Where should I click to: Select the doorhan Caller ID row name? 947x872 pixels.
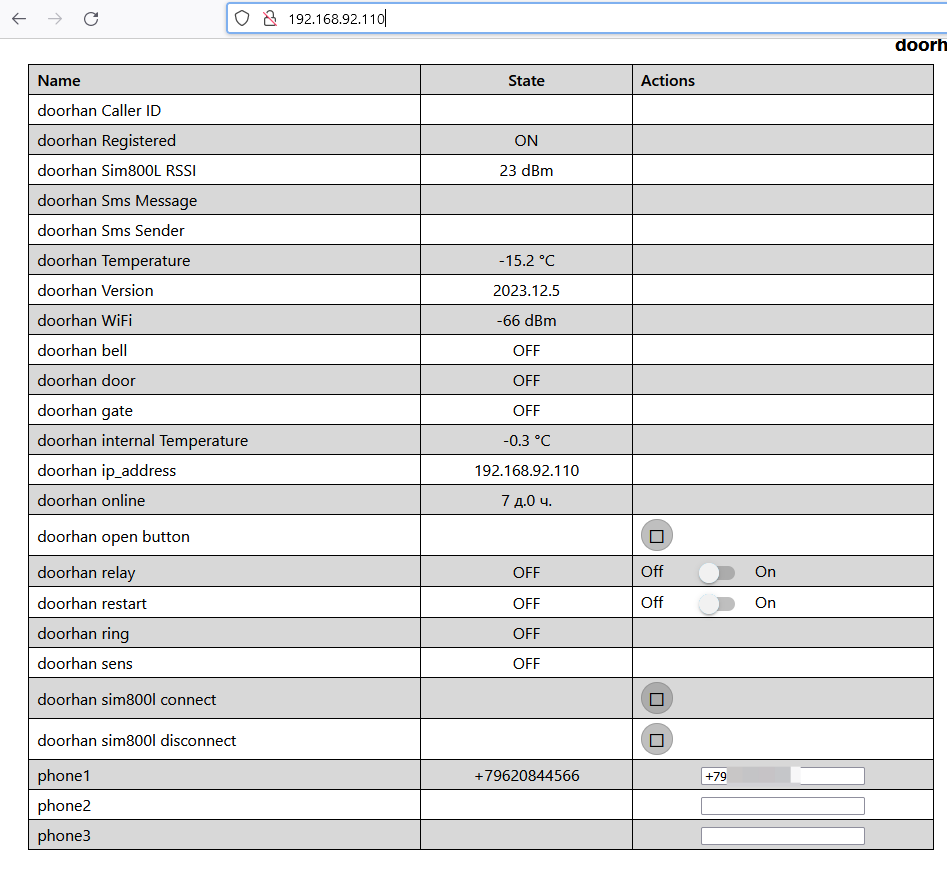coord(99,111)
